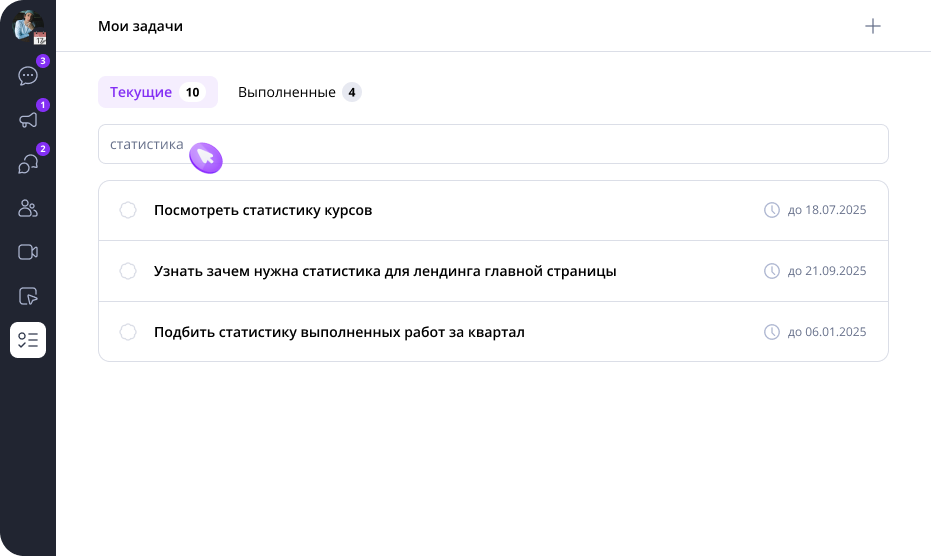Open task 'Узнать зачем нужна статистика для лендинга'
The width and height of the screenshot is (932, 556).
click(385, 271)
